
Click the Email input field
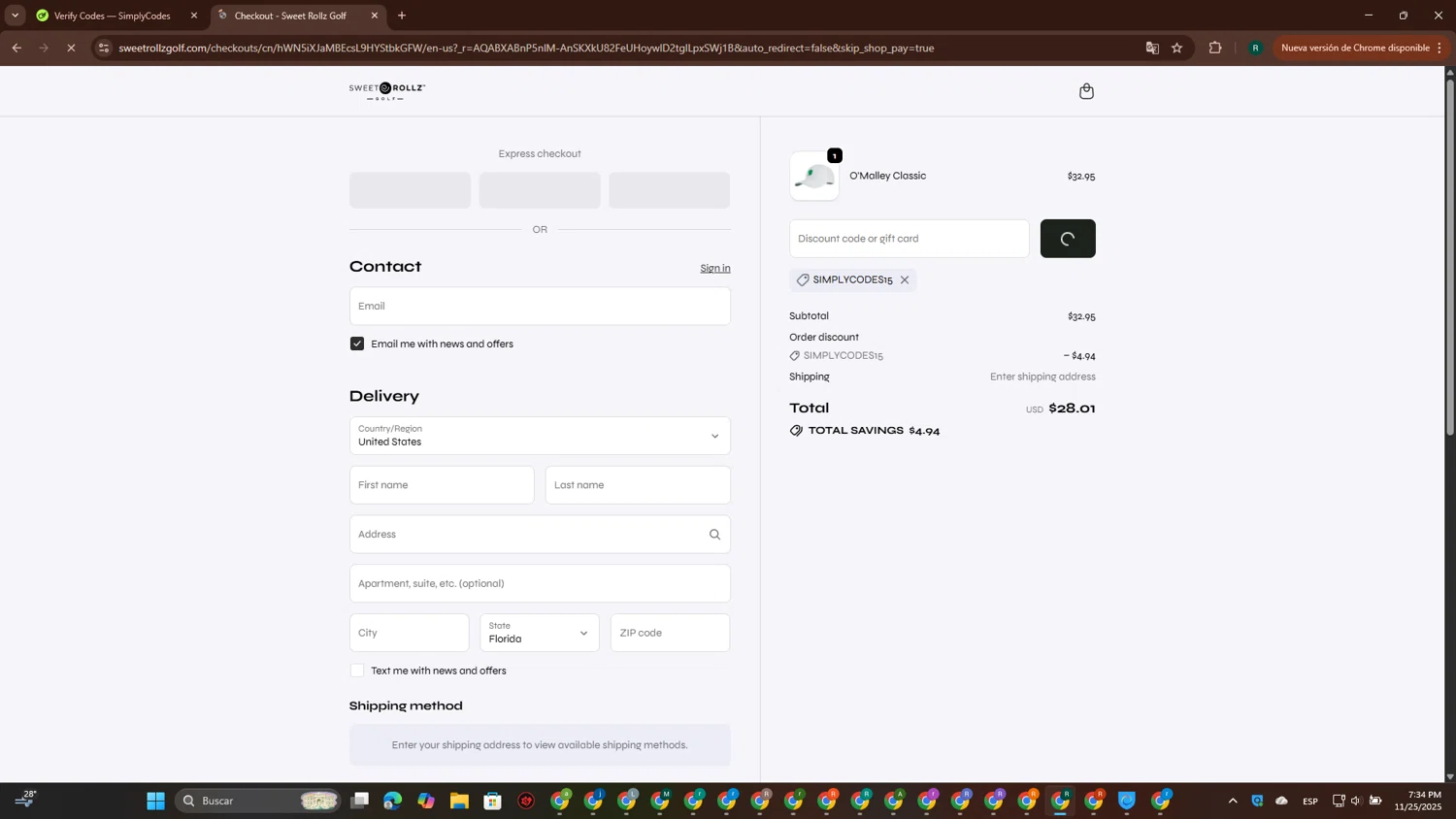point(540,306)
